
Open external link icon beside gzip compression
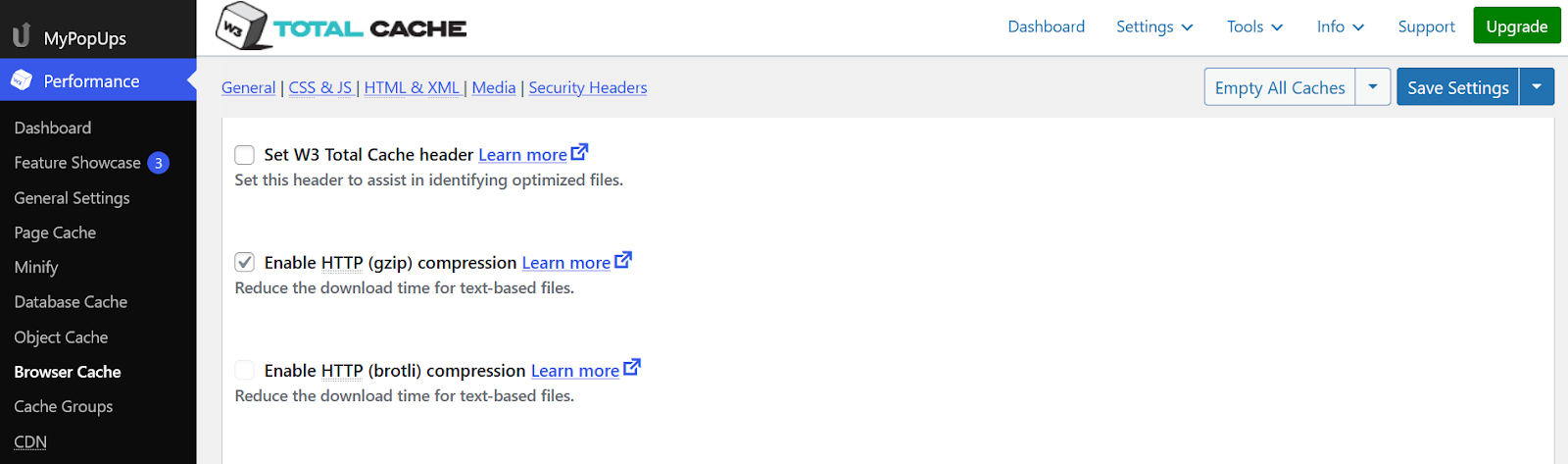623,260
